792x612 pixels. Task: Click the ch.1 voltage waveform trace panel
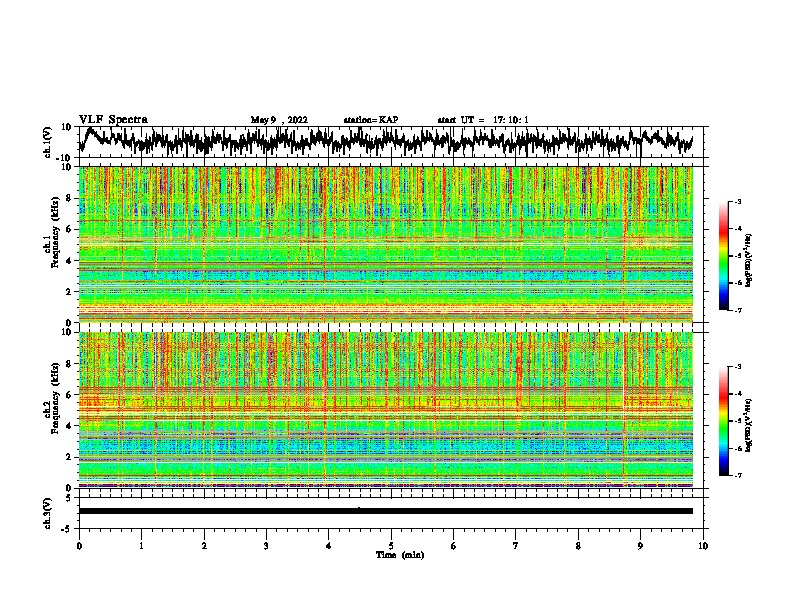[391, 142]
